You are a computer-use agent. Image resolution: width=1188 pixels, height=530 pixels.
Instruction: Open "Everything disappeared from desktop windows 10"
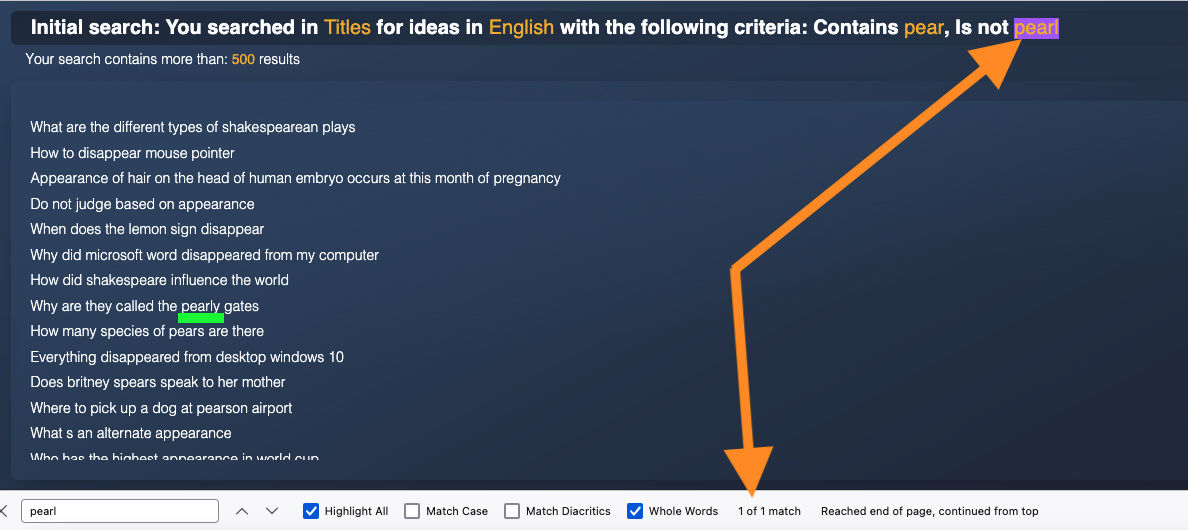tap(187, 357)
